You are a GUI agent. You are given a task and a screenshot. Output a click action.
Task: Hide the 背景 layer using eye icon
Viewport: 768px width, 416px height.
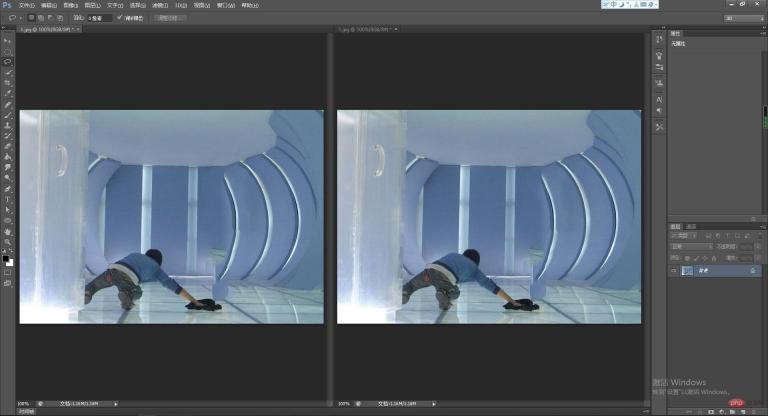(x=674, y=271)
